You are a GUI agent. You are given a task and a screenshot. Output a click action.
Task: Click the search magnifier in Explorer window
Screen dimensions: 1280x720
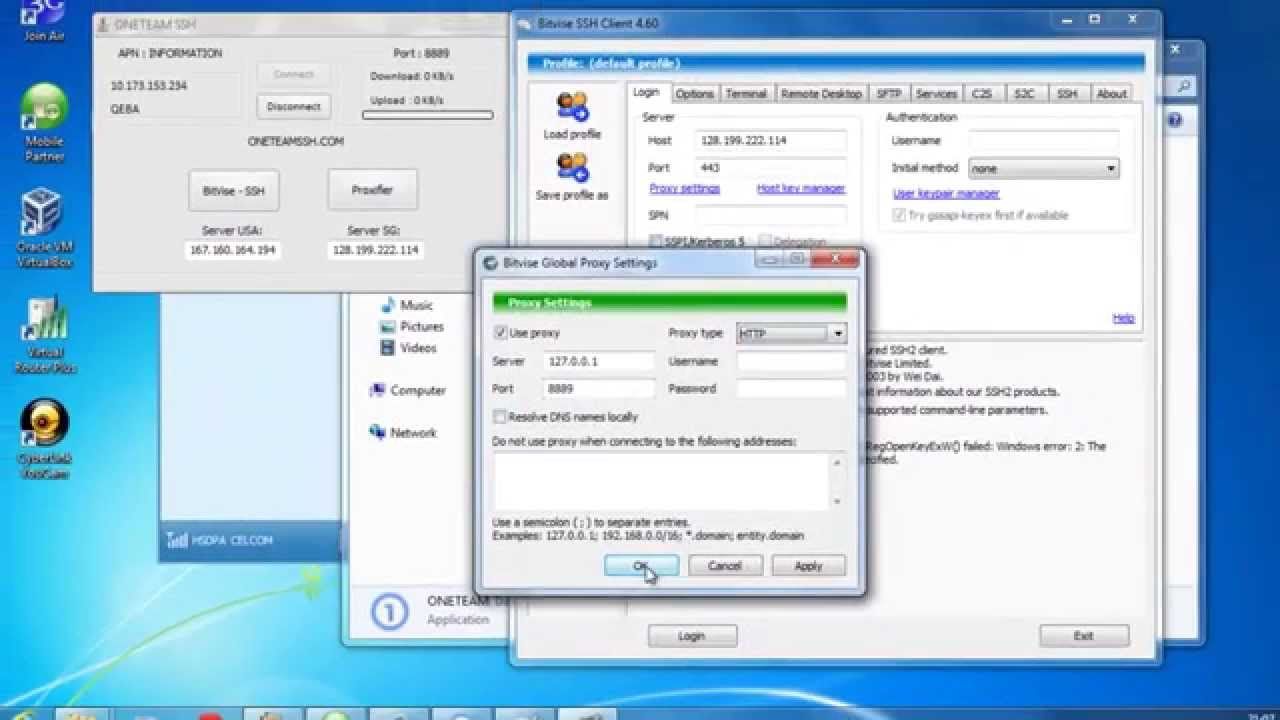point(1183,87)
